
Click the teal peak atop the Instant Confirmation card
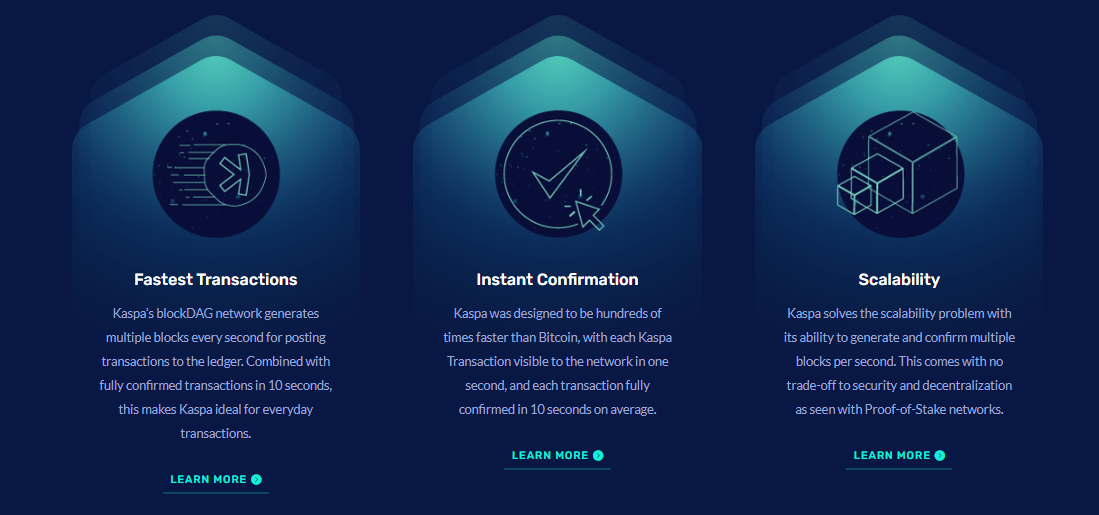coord(557,70)
